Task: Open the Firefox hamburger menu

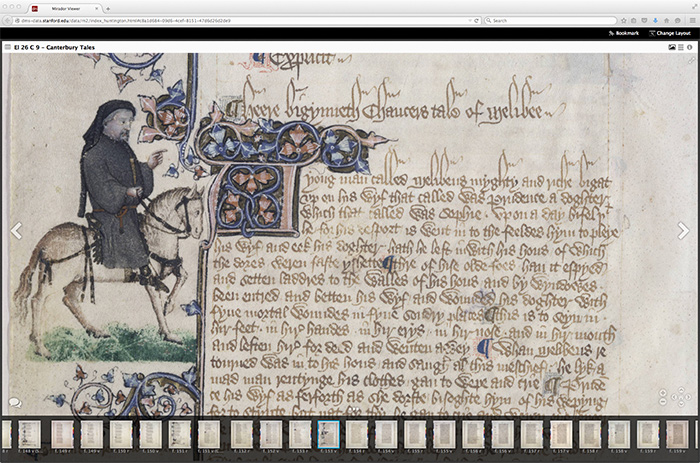Action: pyautogui.click(x=690, y=20)
